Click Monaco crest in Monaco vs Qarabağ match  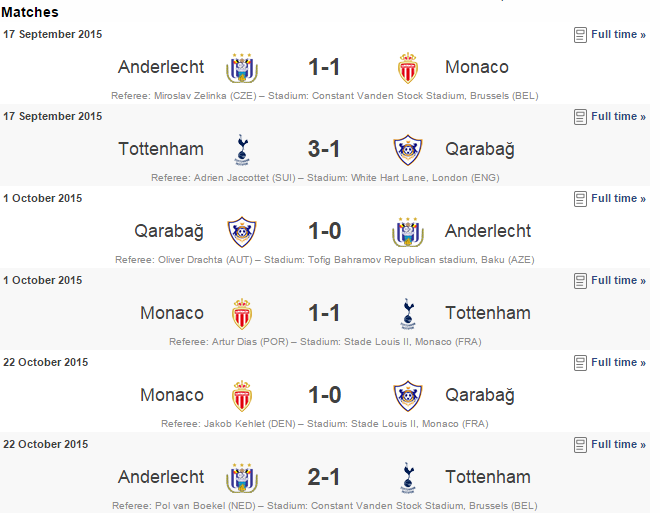tap(242, 396)
